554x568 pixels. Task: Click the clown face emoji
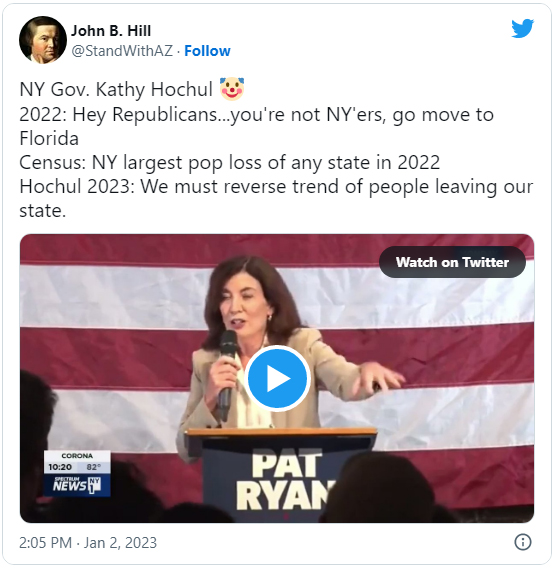click(232, 89)
